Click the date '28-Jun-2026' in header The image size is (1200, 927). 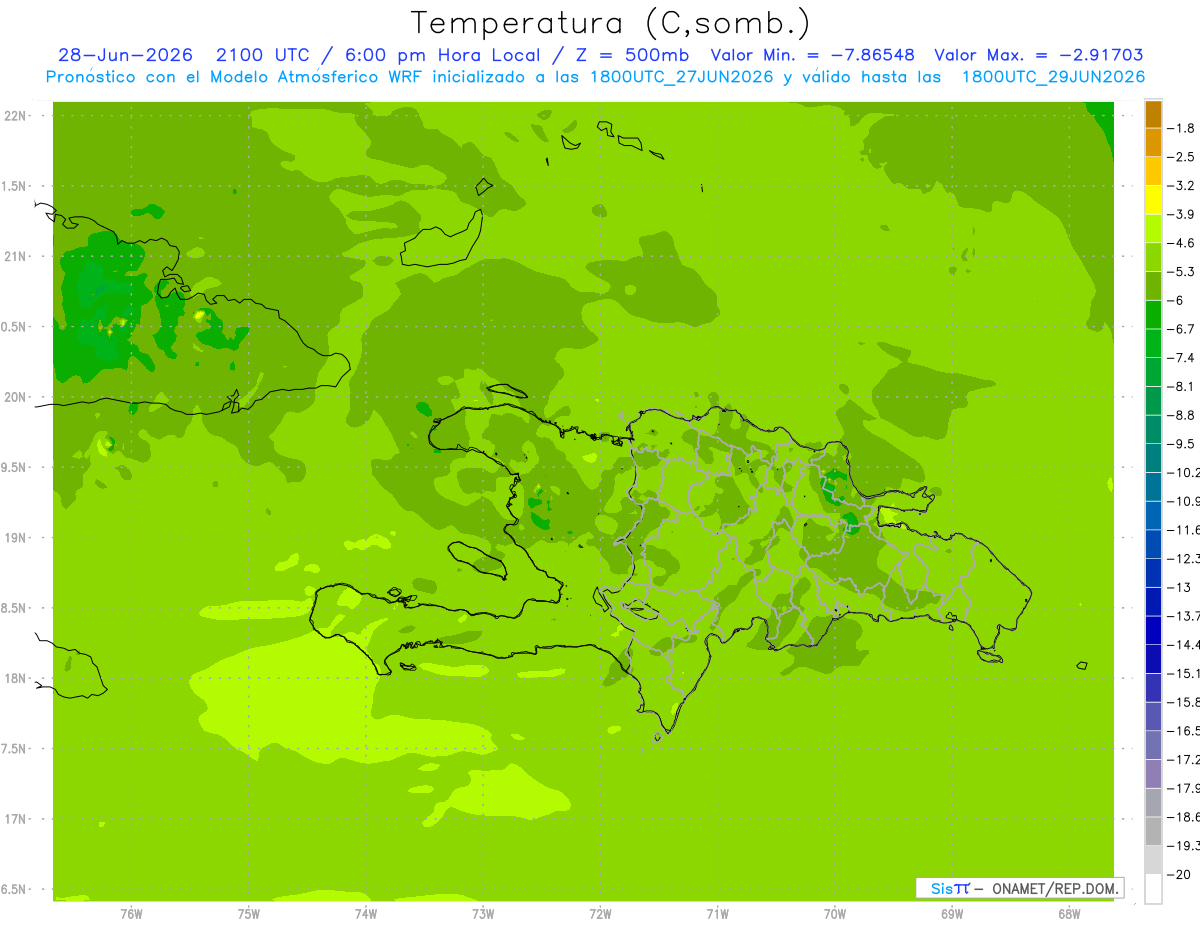click(x=125, y=55)
